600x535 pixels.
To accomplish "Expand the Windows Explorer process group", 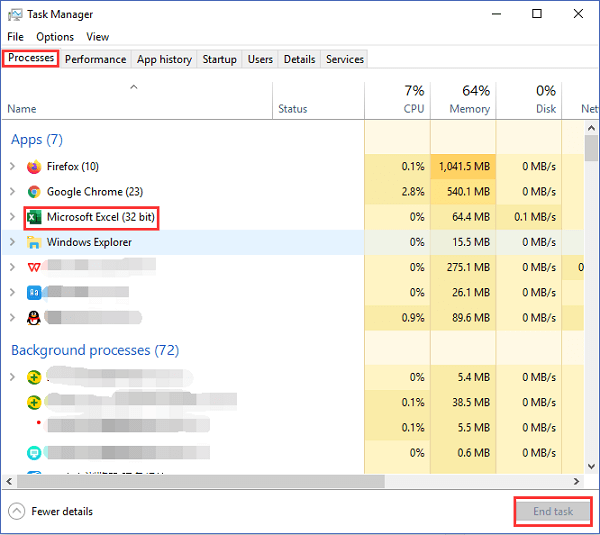I will pos(12,242).
